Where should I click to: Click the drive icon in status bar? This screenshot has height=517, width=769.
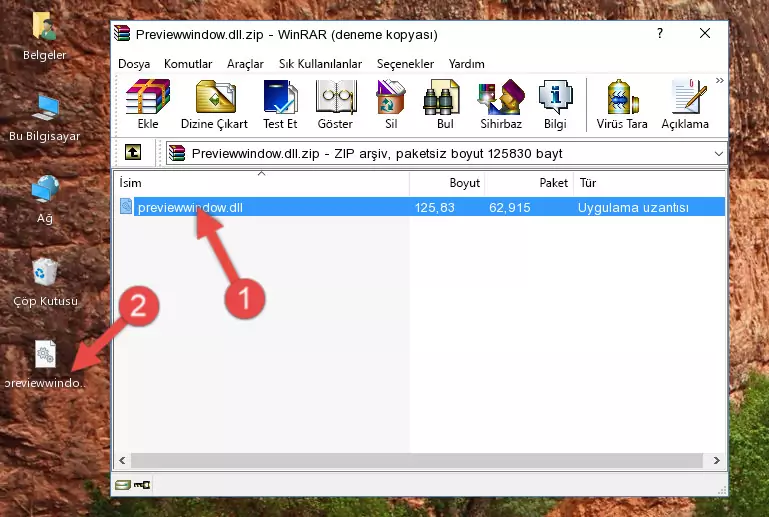[123, 485]
